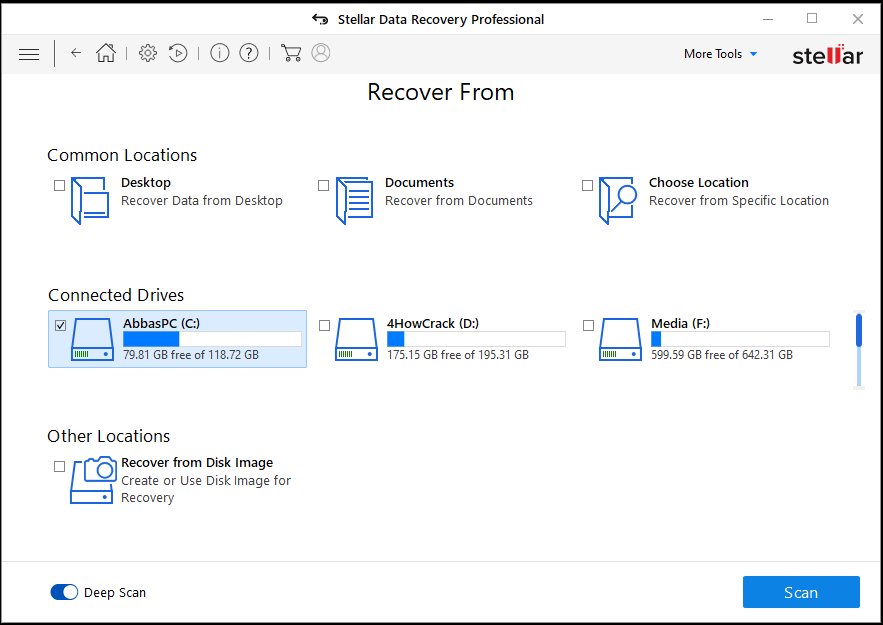Uncheck the AbbasPC (C:) checkbox
The image size is (883, 625).
coord(60,325)
